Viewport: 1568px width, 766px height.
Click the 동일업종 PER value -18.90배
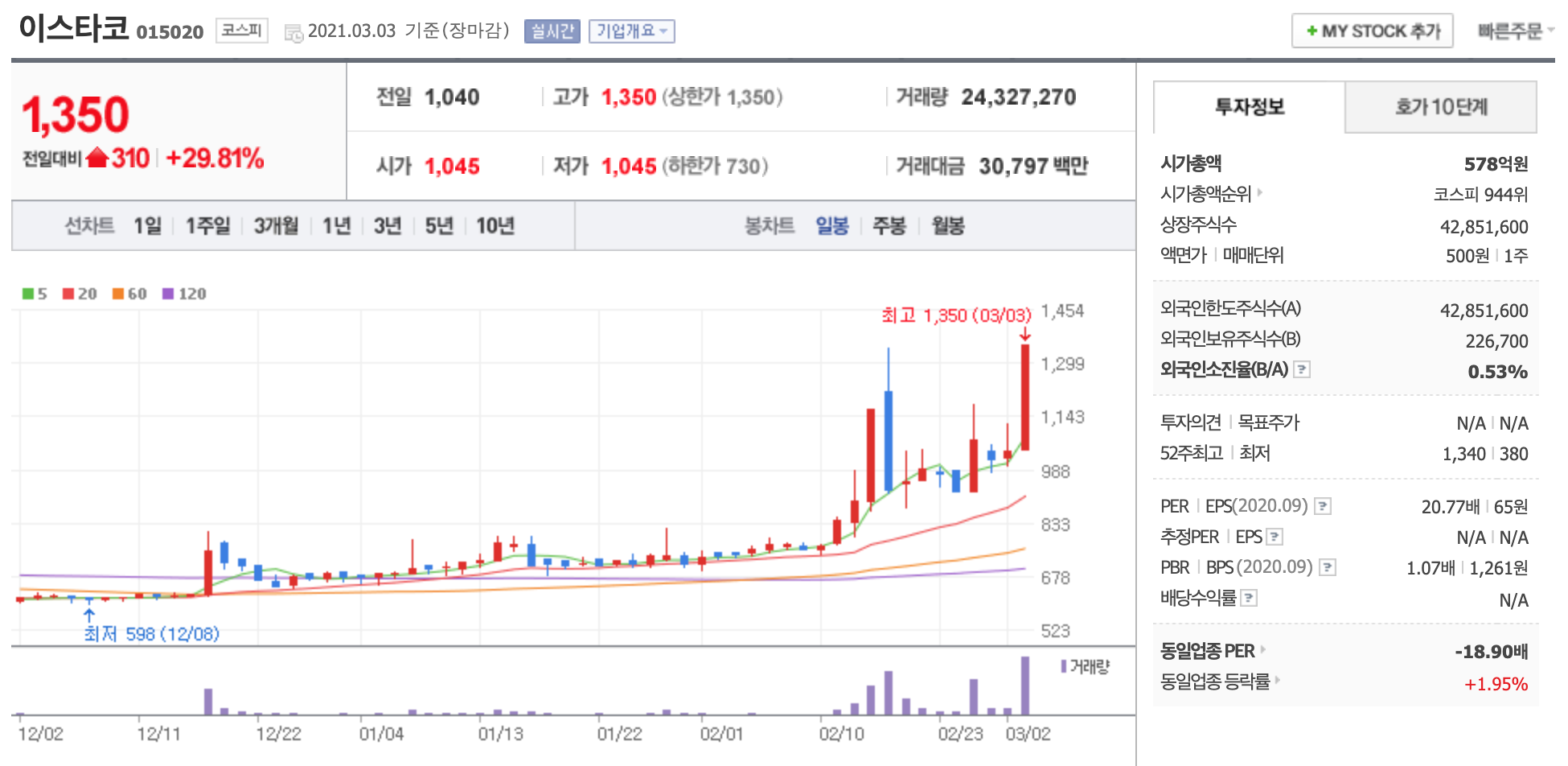(x=1492, y=652)
